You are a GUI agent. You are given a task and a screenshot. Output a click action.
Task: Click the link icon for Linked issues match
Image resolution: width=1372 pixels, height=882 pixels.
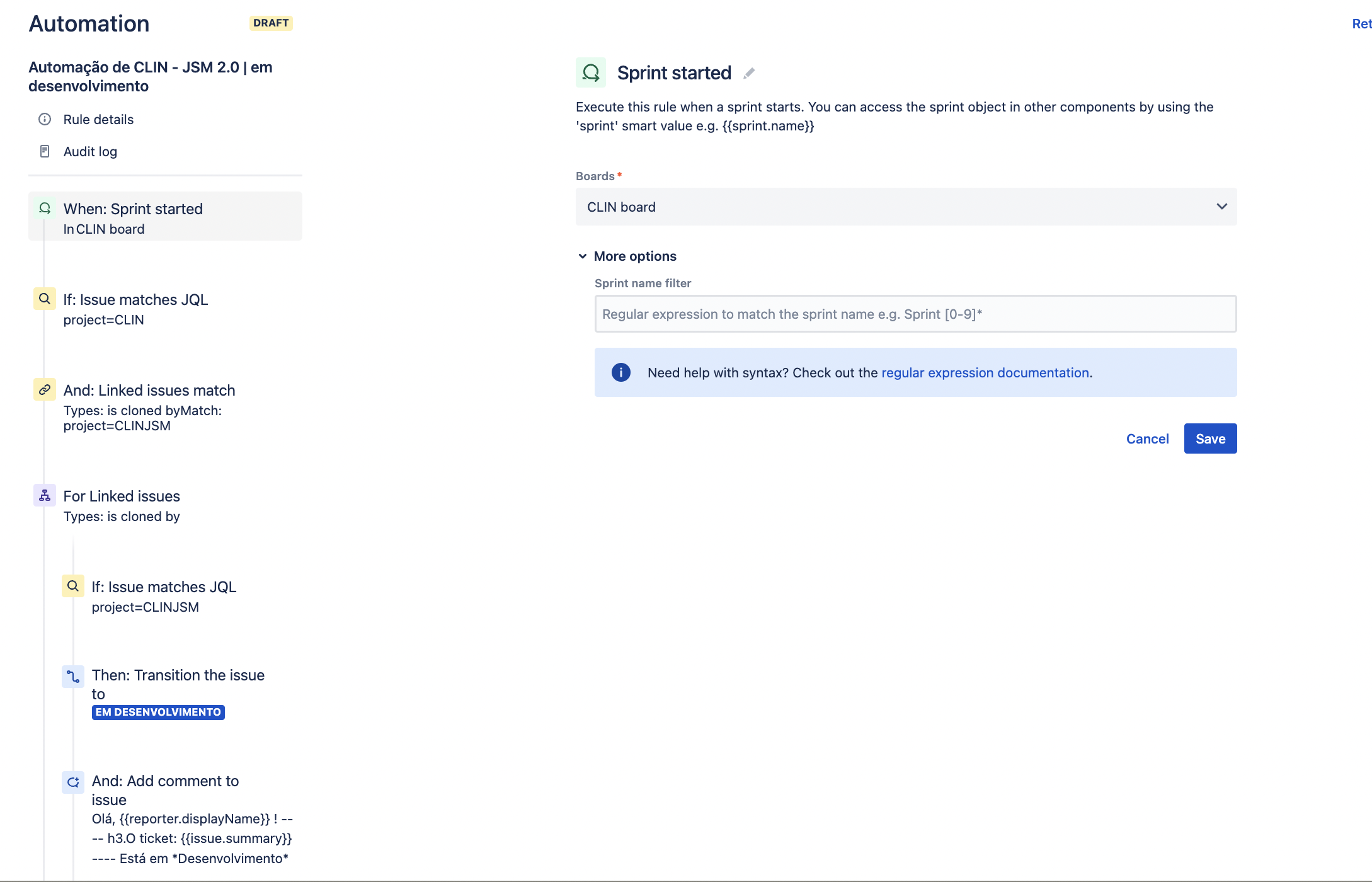tap(45, 389)
